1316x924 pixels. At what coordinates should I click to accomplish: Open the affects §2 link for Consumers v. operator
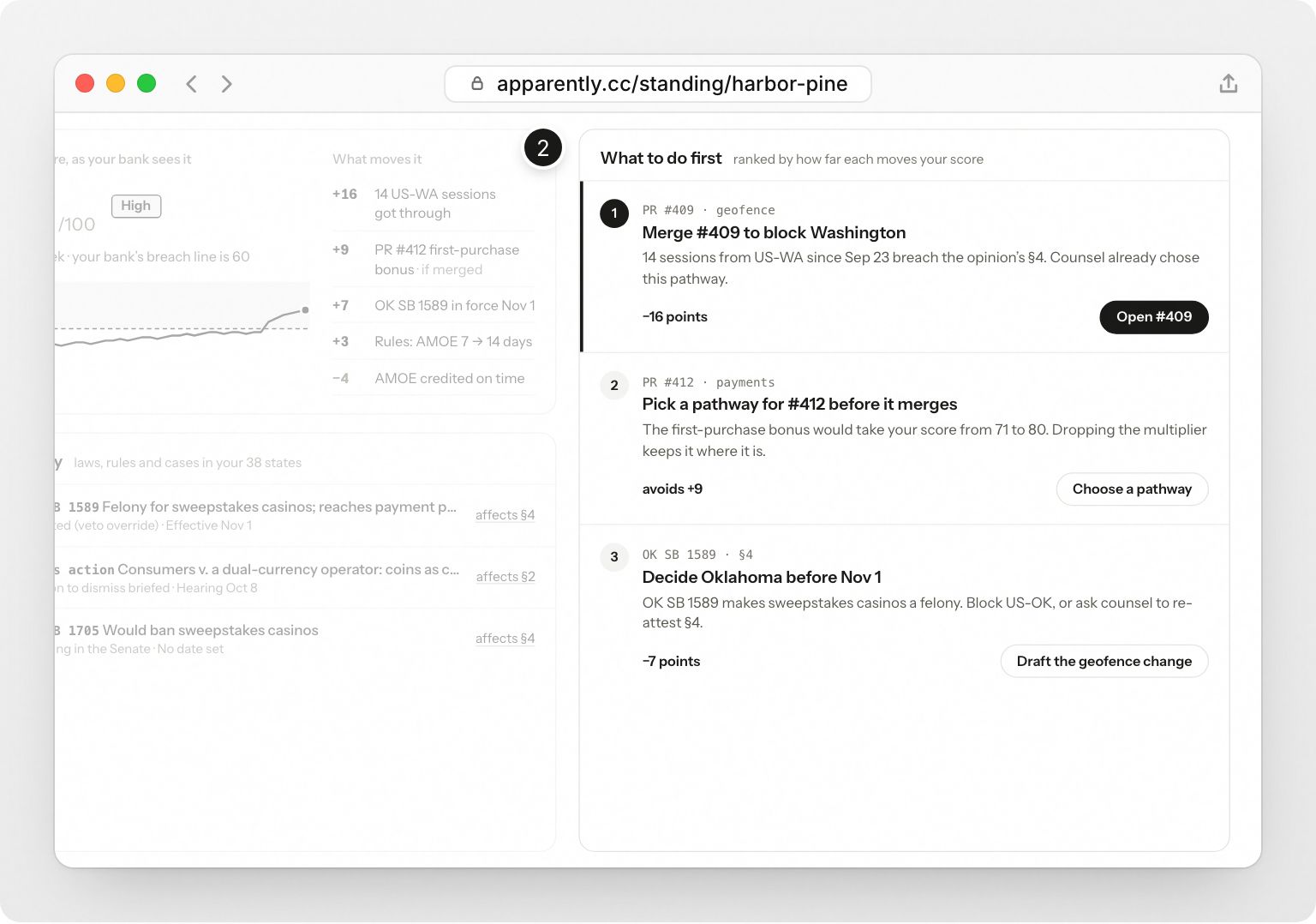tap(505, 577)
